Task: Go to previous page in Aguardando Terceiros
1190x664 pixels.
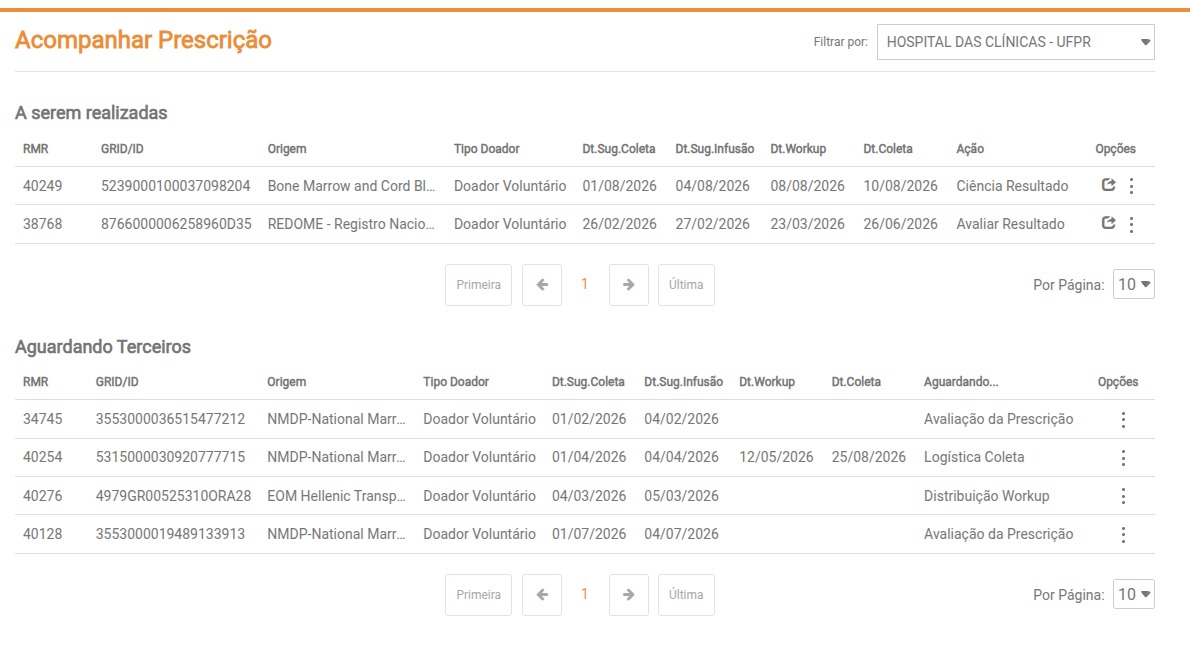Action: pos(542,595)
